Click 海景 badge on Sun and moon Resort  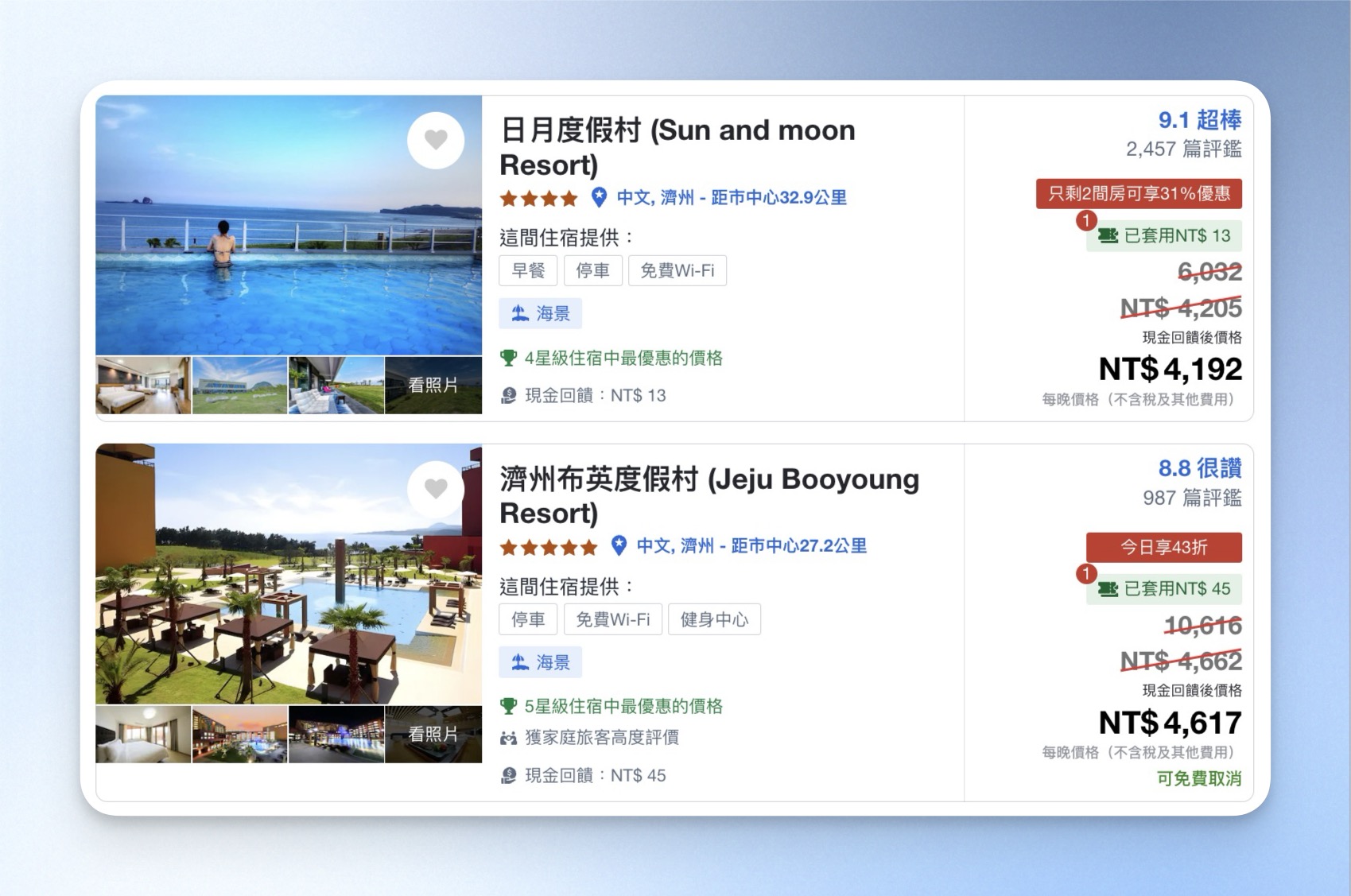[541, 313]
